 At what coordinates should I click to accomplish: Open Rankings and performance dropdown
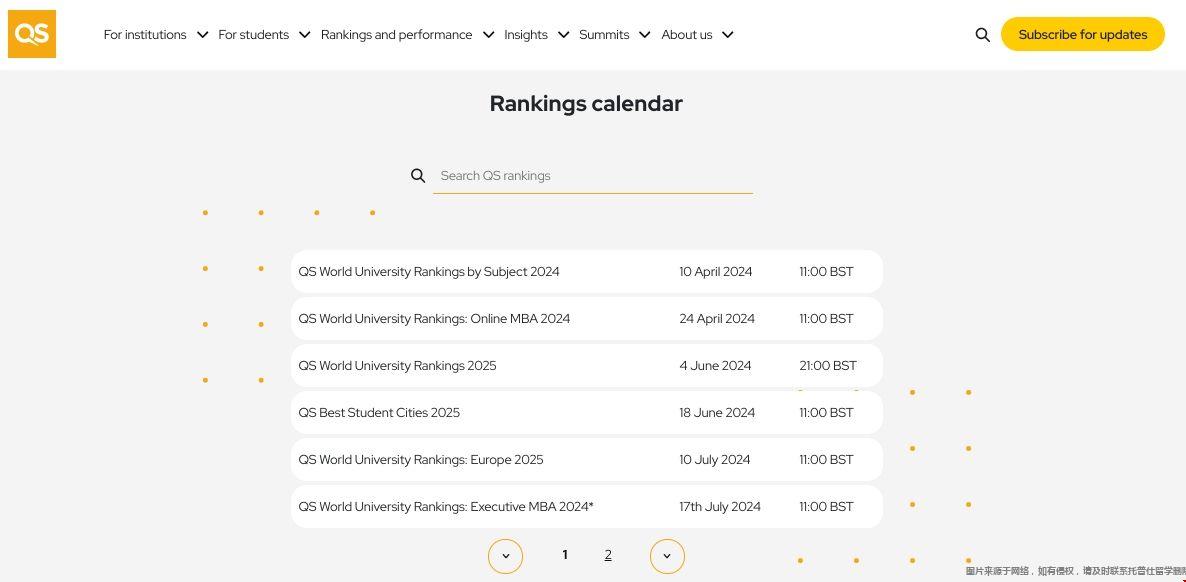tap(407, 35)
